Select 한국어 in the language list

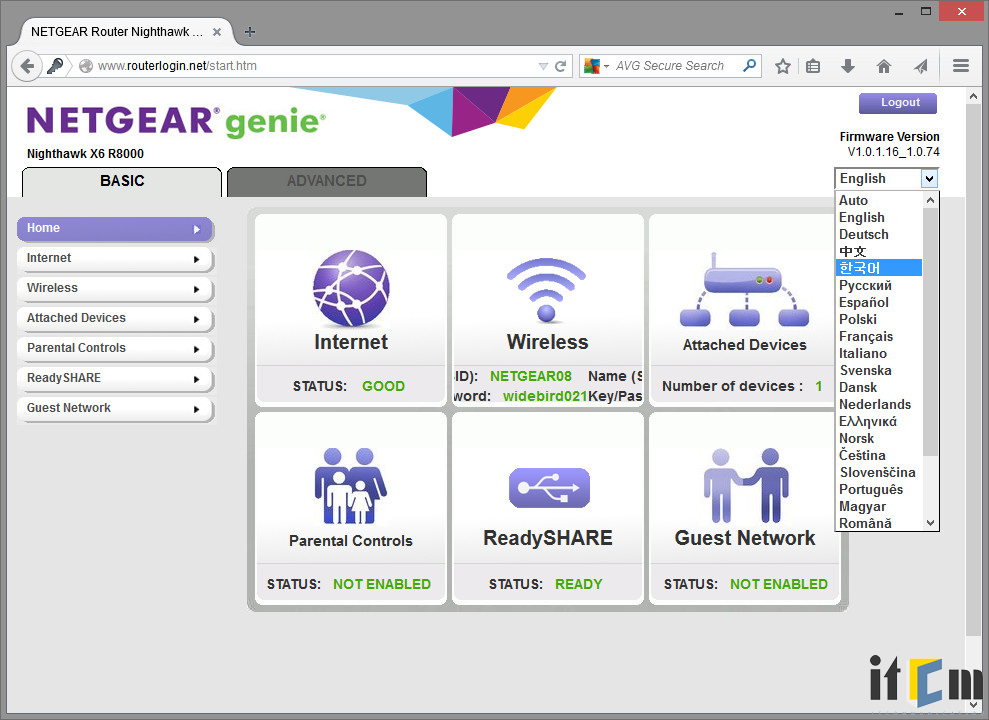pyautogui.click(x=879, y=268)
